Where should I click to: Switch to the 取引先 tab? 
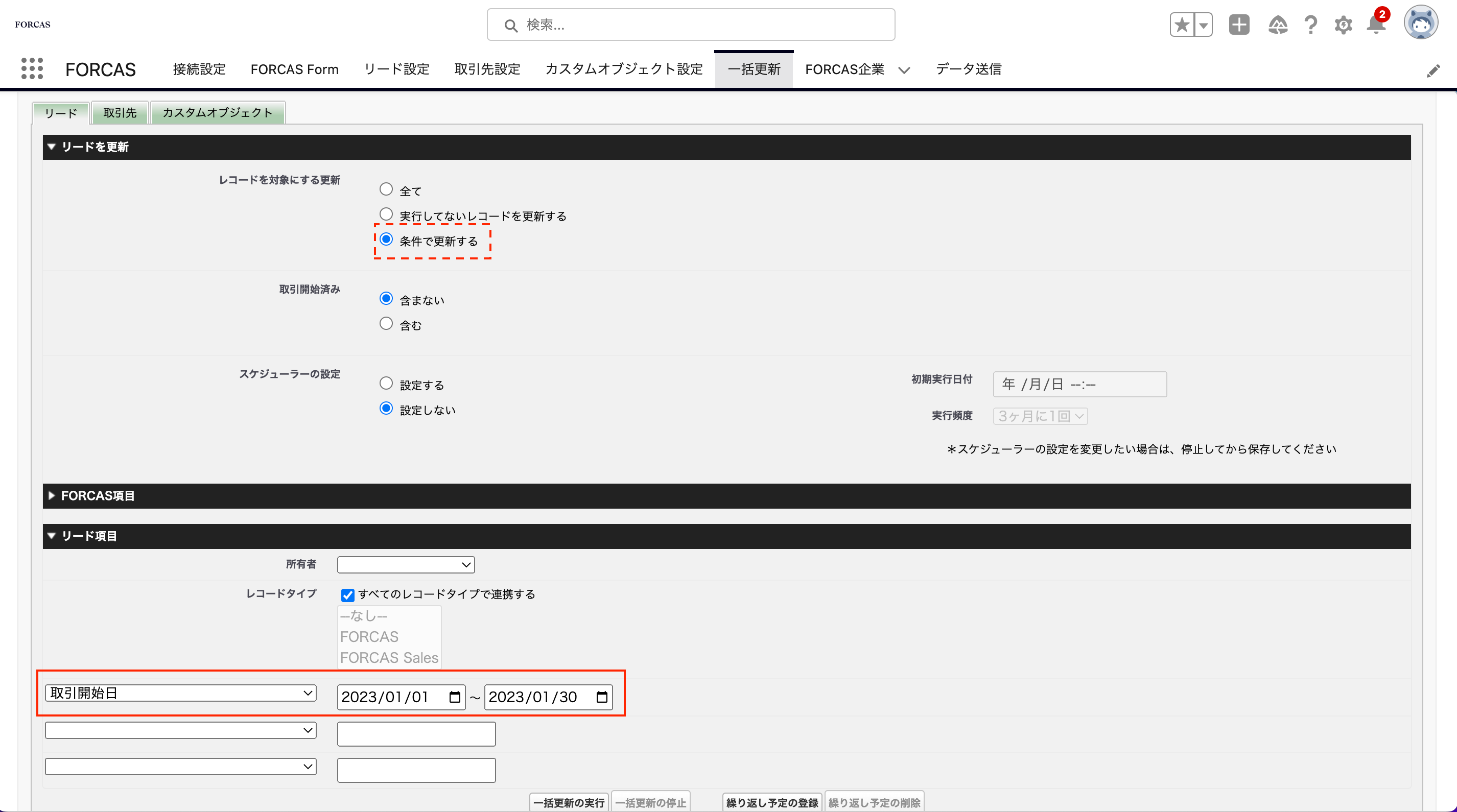click(120, 112)
